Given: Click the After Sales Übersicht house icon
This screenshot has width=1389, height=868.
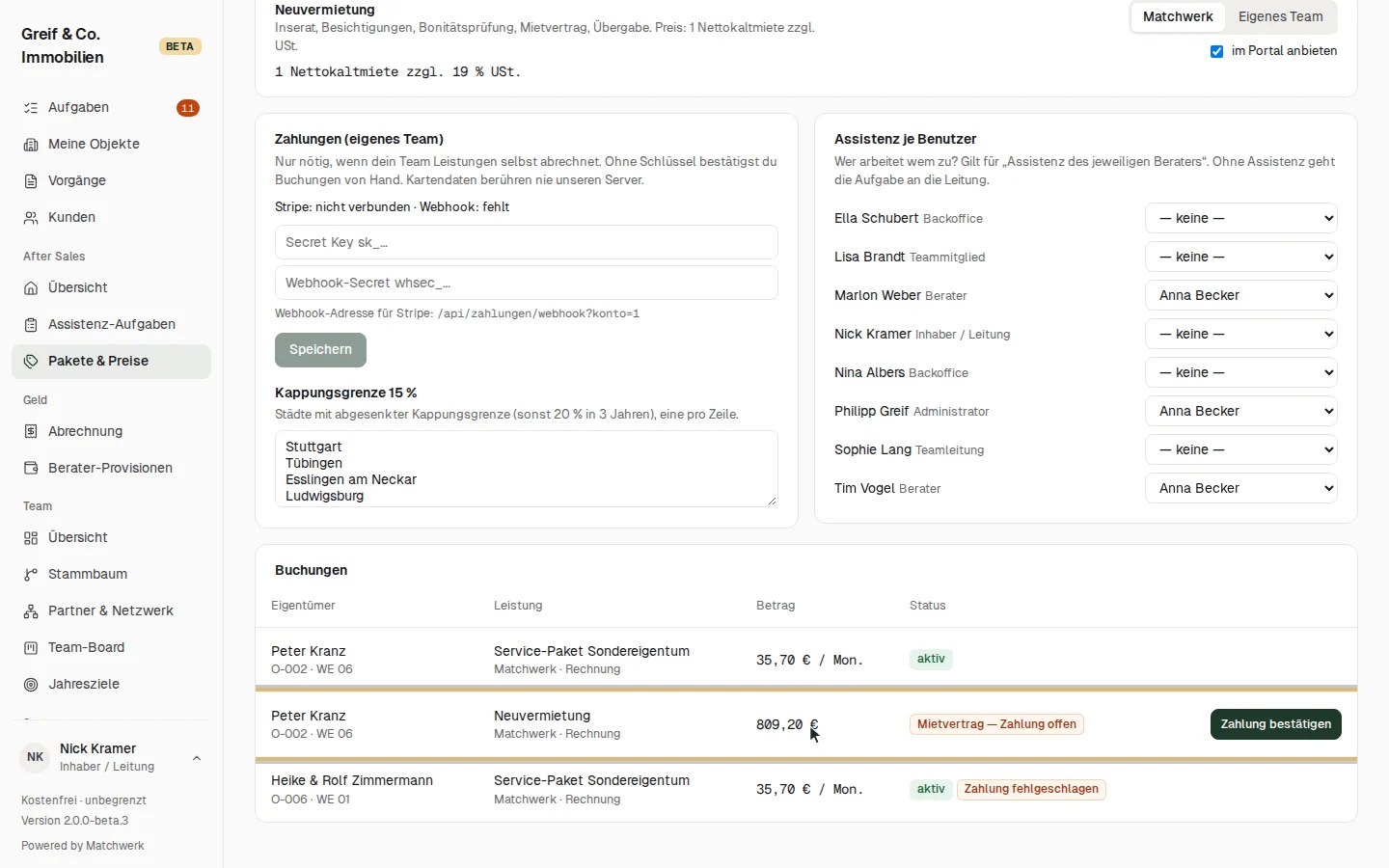Looking at the screenshot, I should (31, 288).
